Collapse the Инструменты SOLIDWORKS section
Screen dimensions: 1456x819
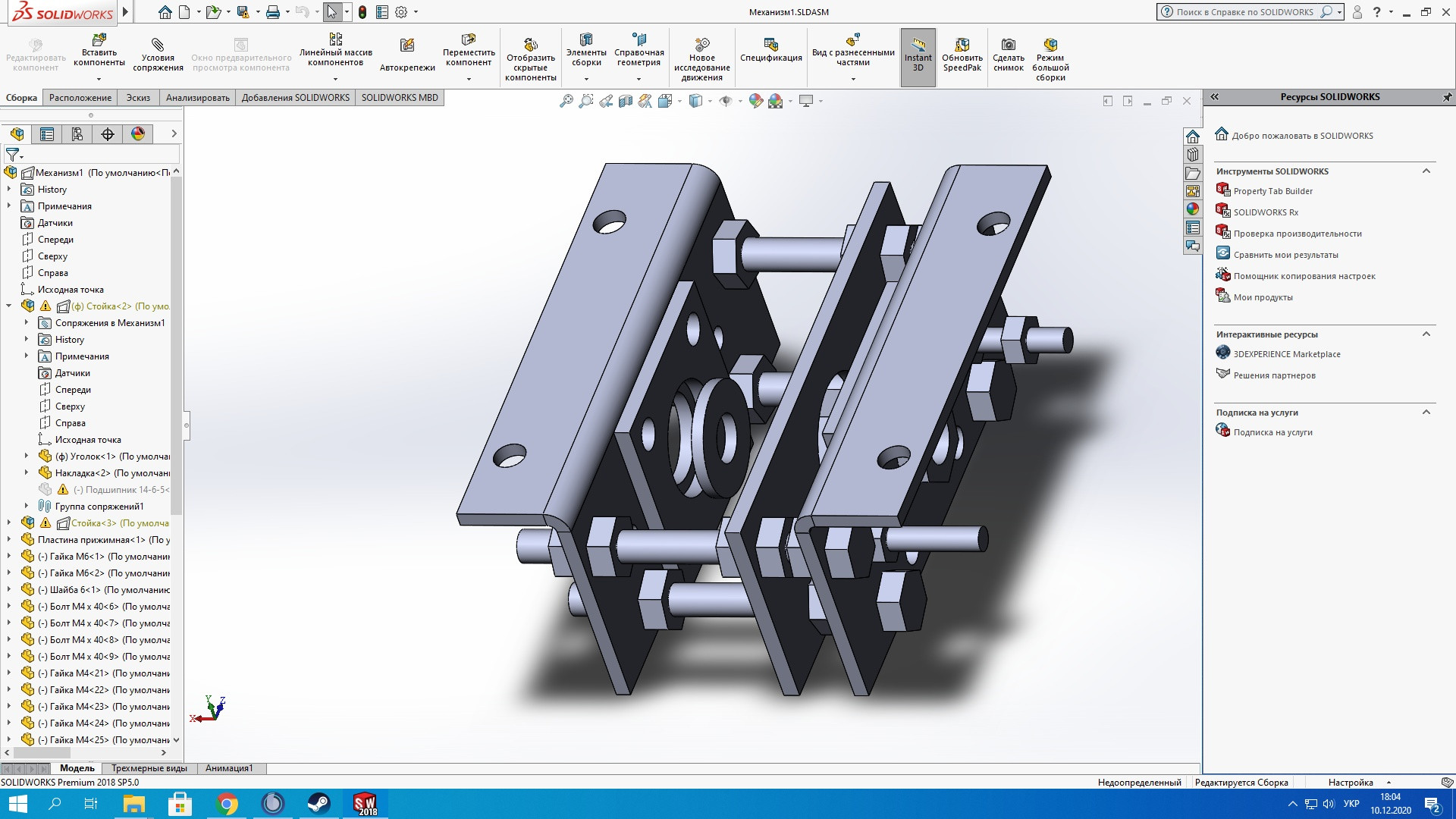pyautogui.click(x=1426, y=171)
